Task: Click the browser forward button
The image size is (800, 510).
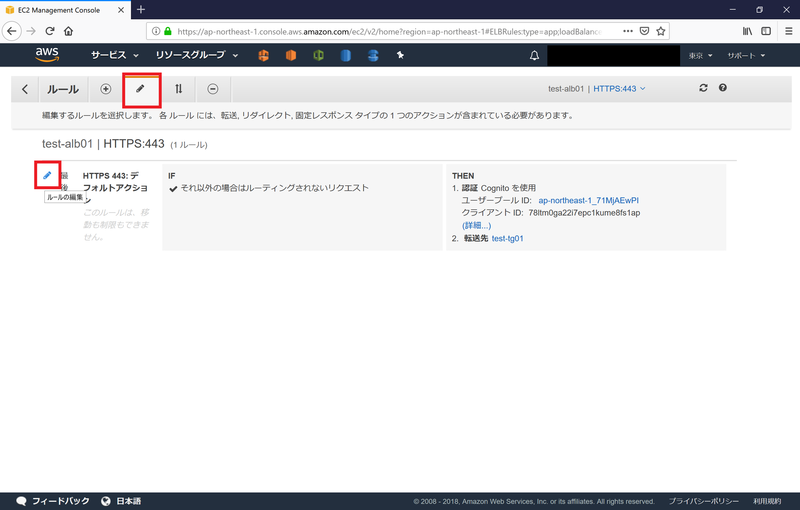Action: (31, 31)
